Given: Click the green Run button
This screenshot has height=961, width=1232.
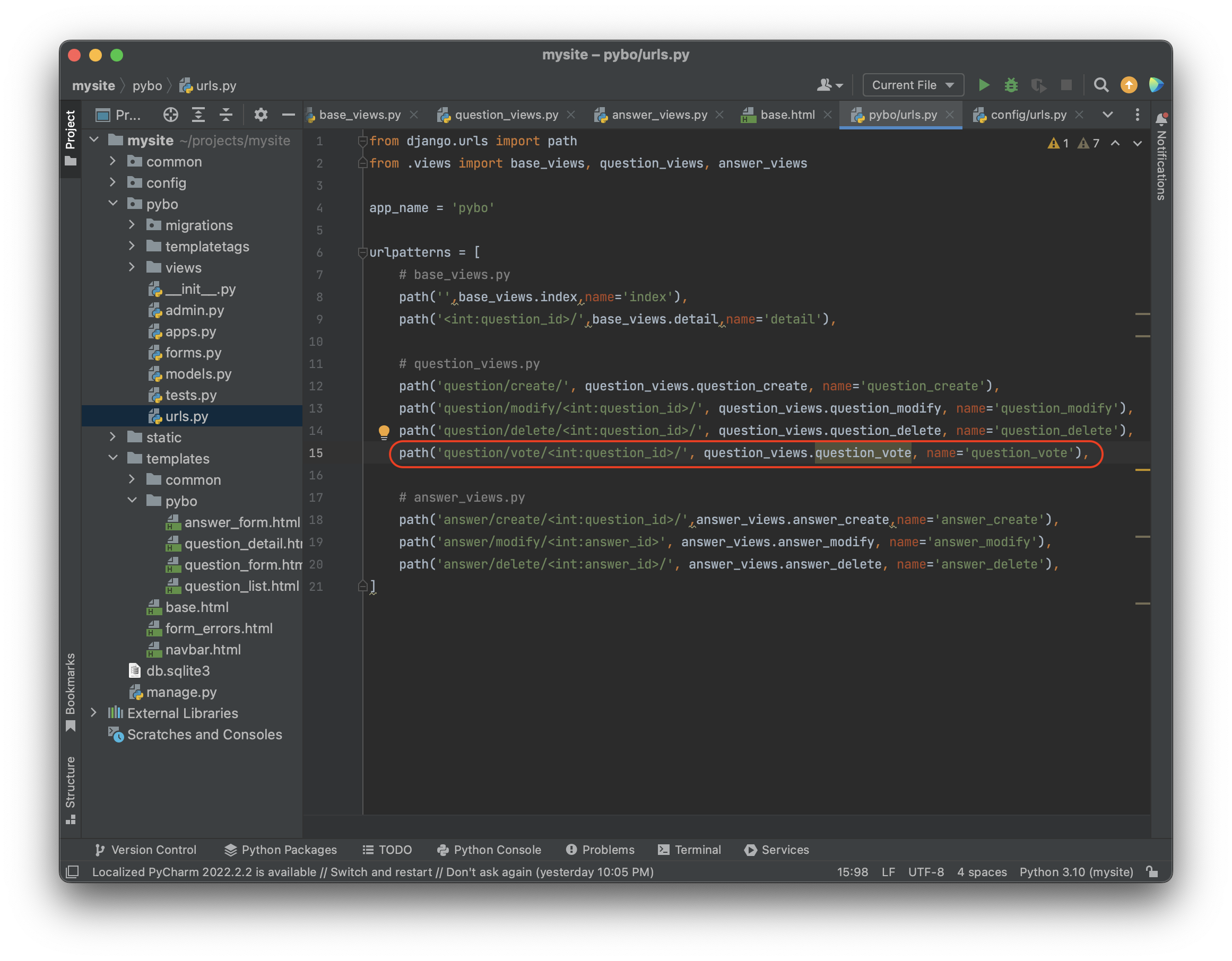Looking at the screenshot, I should pos(984,85).
